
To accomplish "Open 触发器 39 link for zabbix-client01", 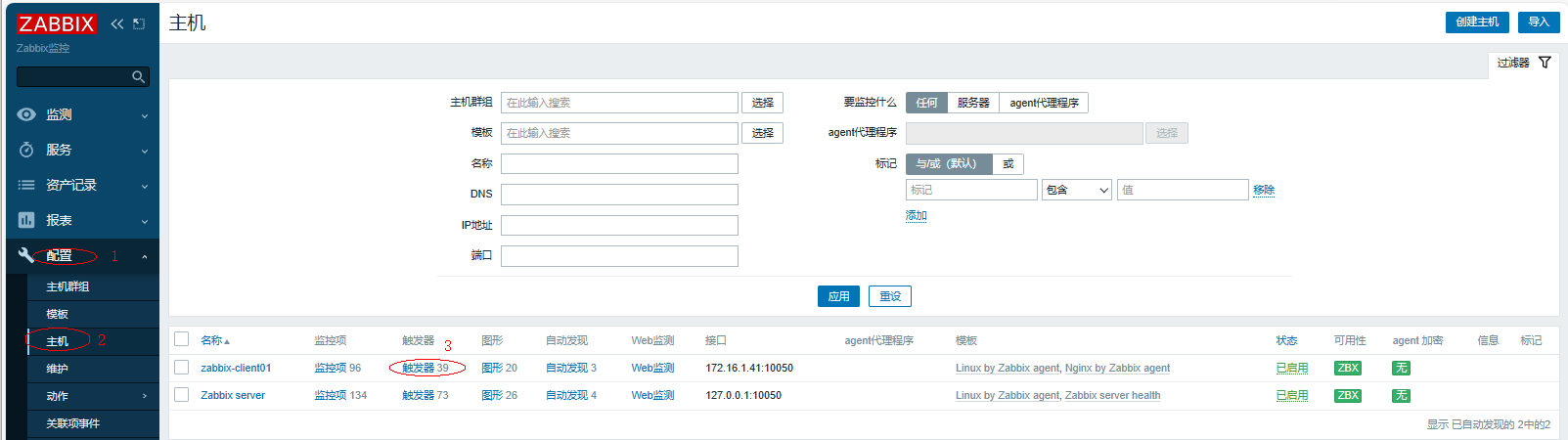I will 426,368.
